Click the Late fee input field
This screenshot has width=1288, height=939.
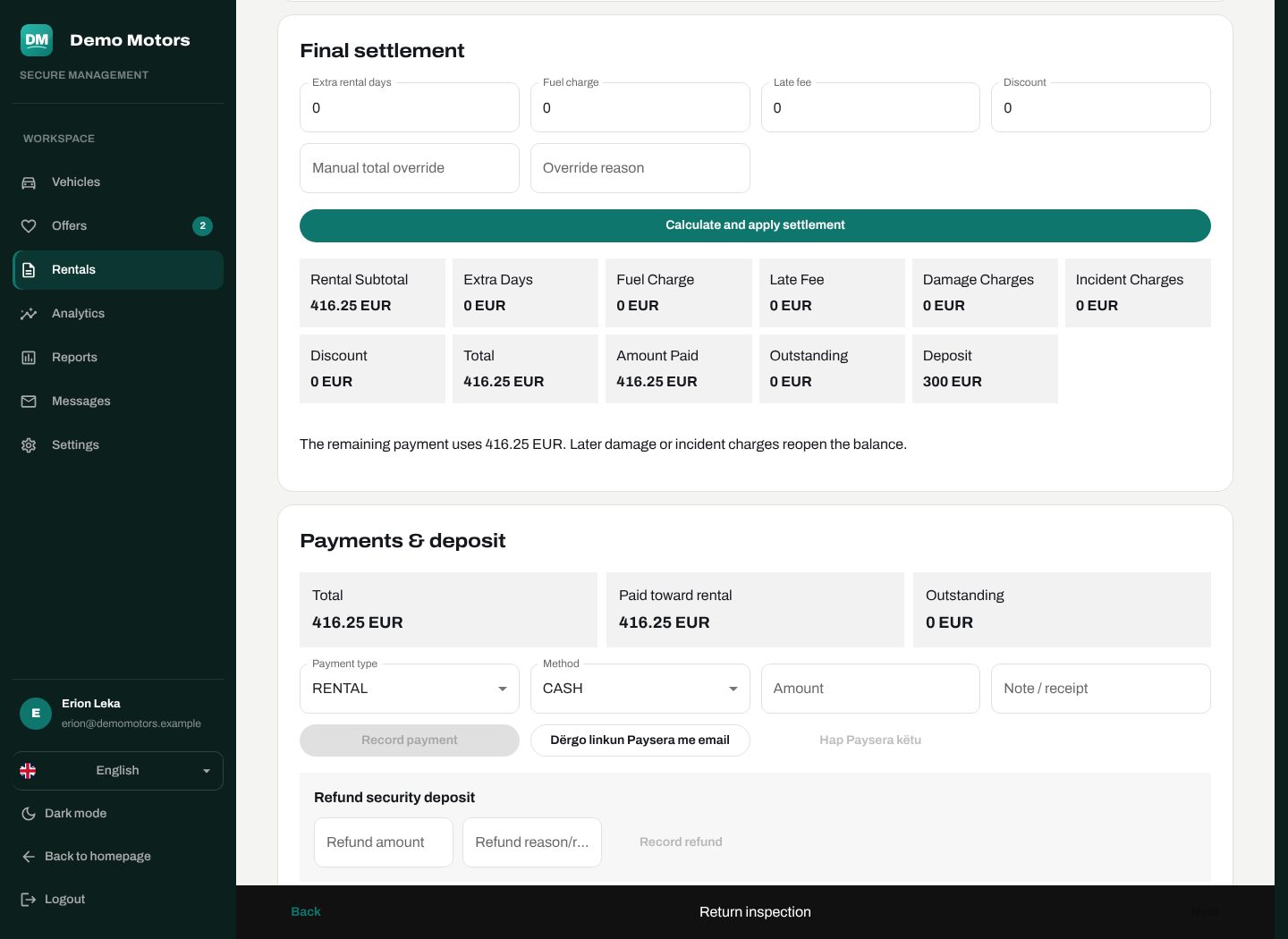[x=870, y=107]
